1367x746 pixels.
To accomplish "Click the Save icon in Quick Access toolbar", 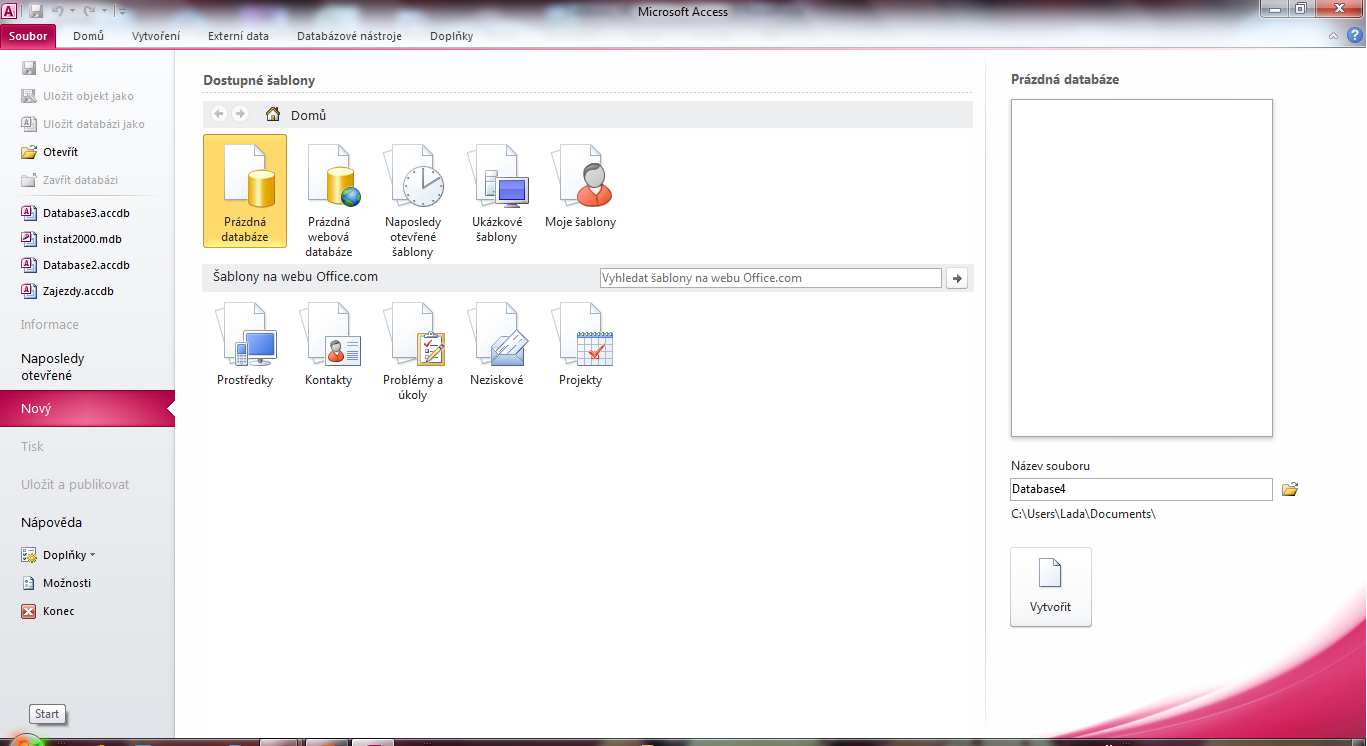I will tap(36, 11).
